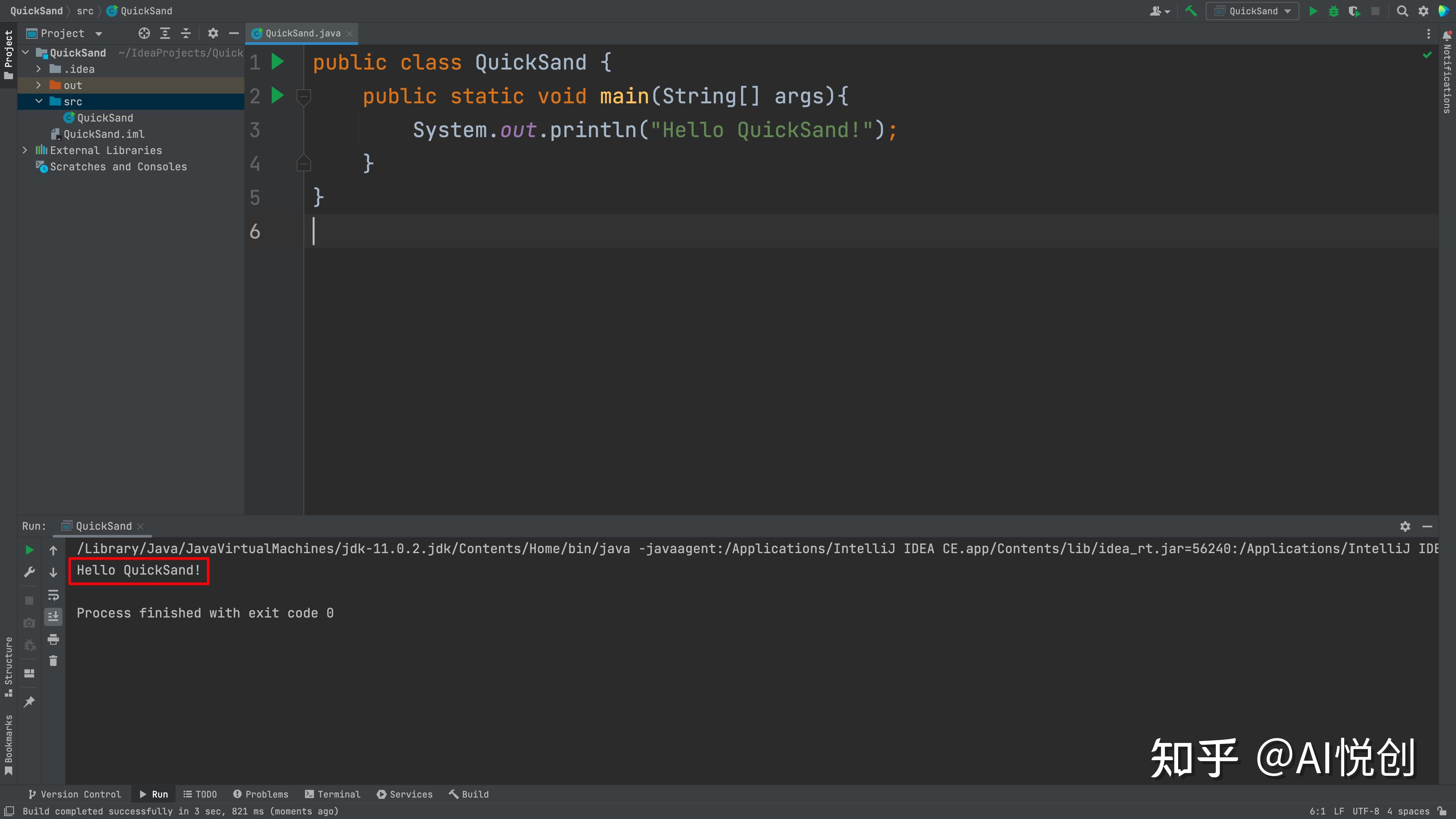Screen dimensions: 1456x819
Task: Open Search Everywhere magnifier icon
Action: [x=1402, y=11]
